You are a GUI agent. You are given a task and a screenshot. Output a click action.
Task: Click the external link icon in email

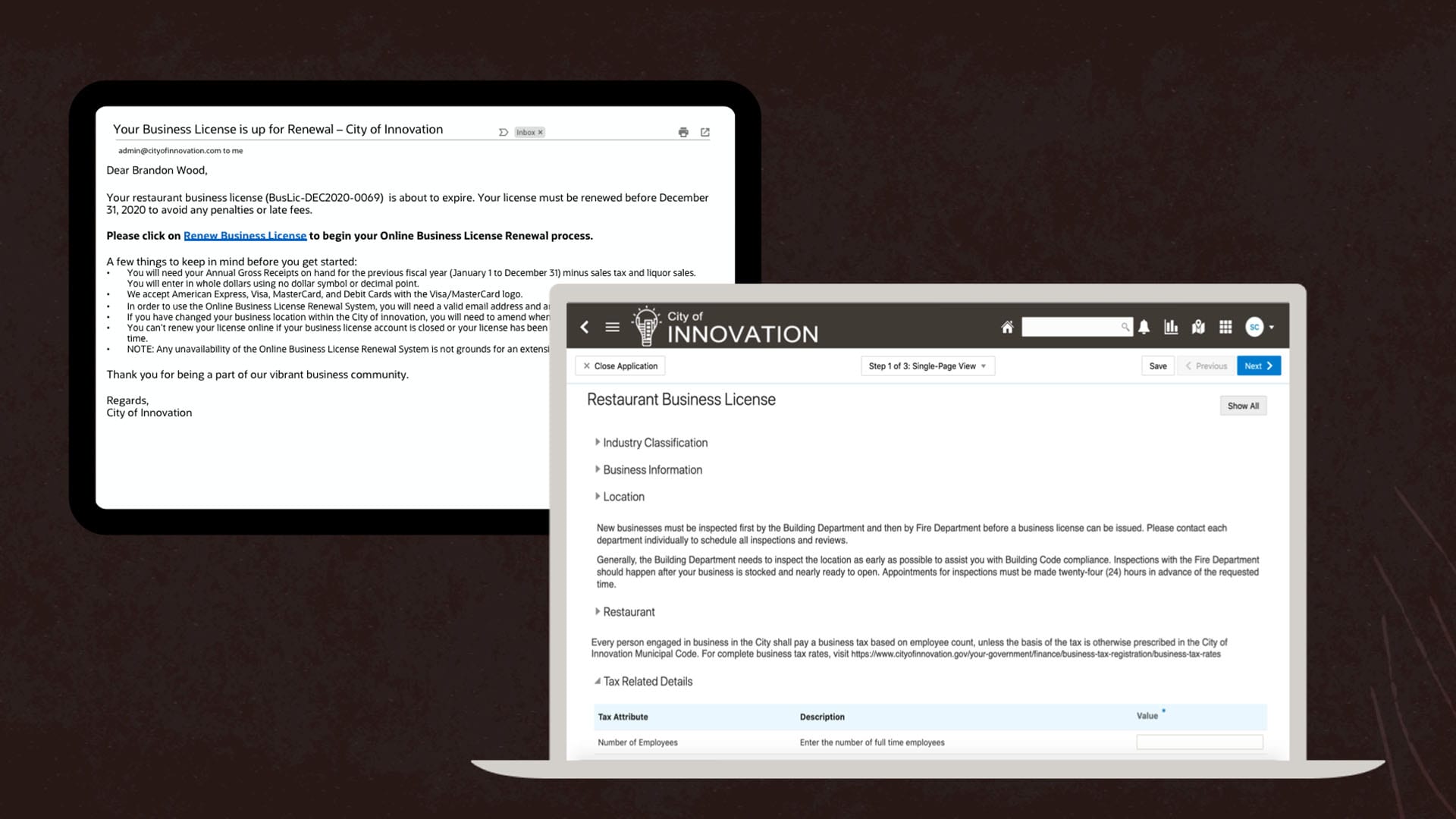tap(705, 131)
